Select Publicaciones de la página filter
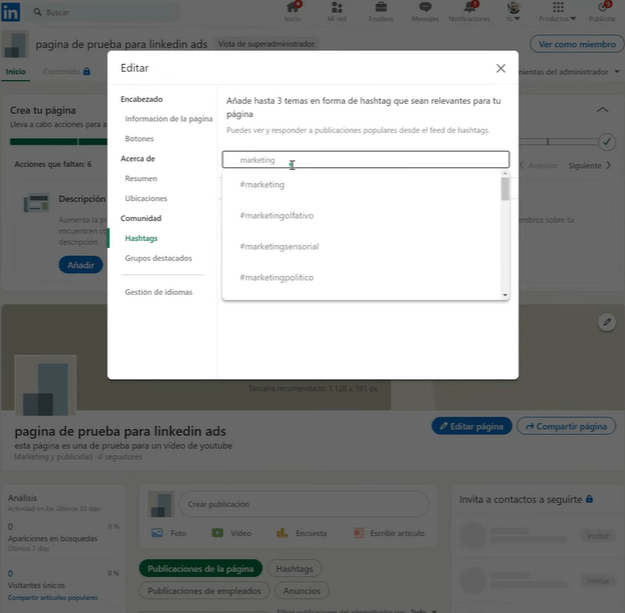 [200, 569]
